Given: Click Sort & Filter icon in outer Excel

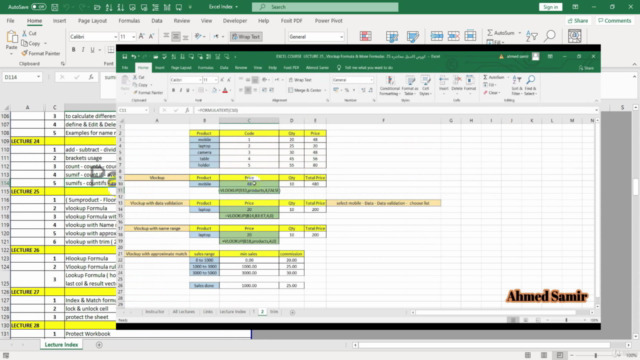Looking at the screenshot, I should pos(532,36).
